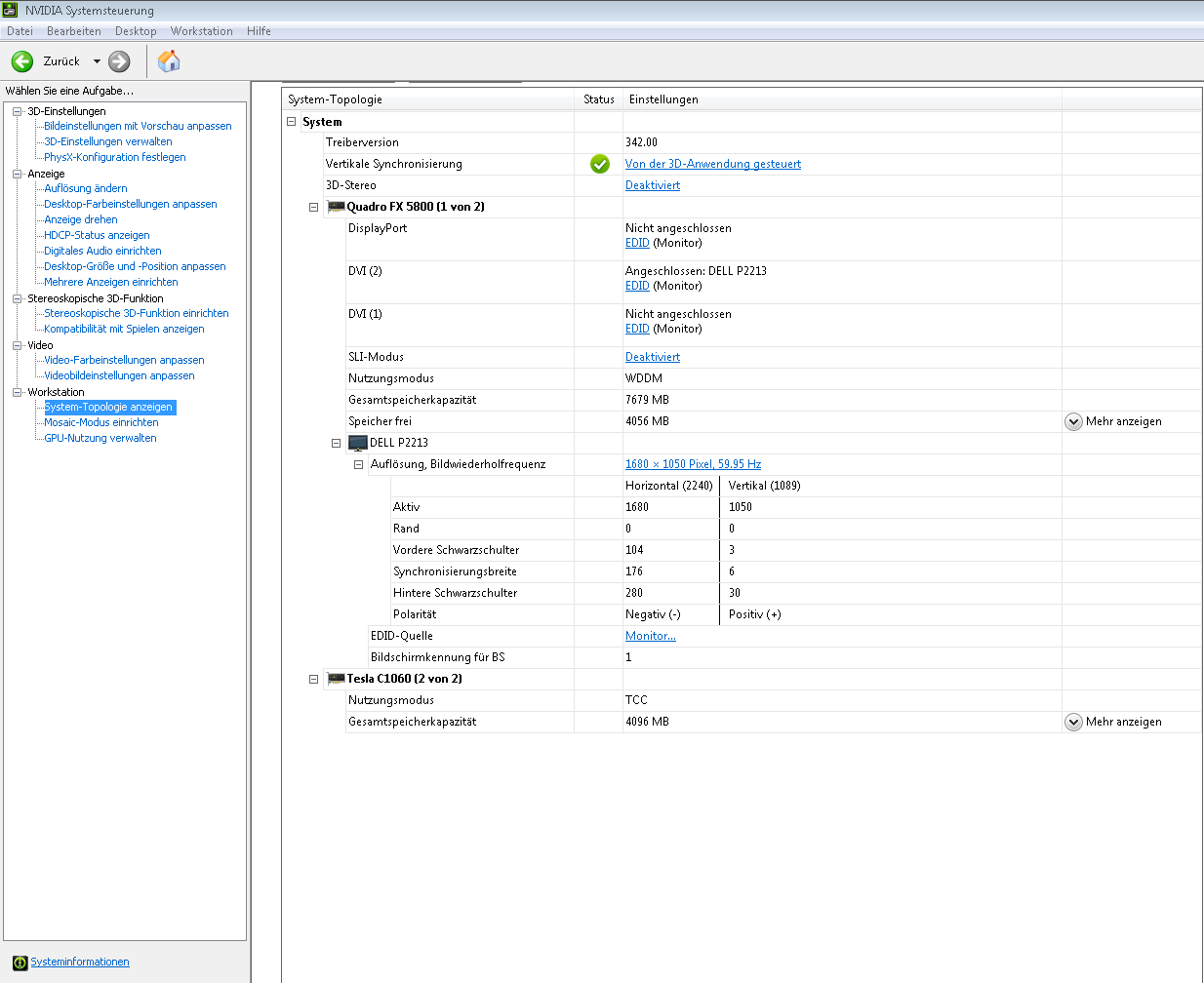Select Auflösung ändern

(x=86, y=188)
